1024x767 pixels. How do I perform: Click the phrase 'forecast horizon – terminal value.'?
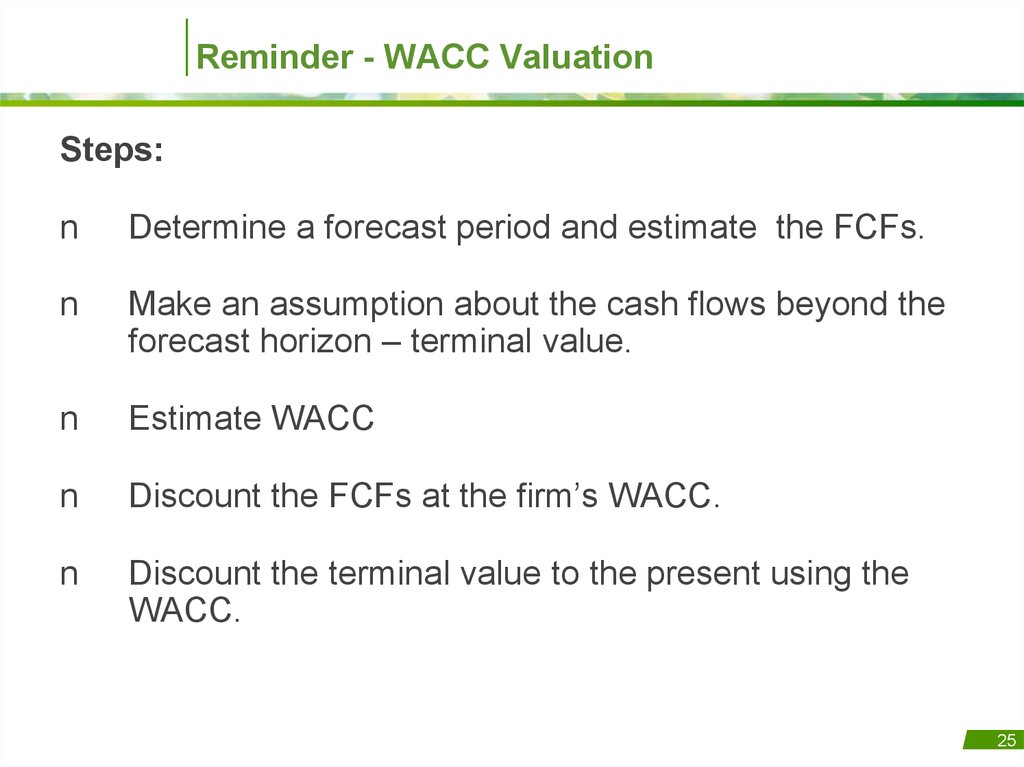pos(379,341)
